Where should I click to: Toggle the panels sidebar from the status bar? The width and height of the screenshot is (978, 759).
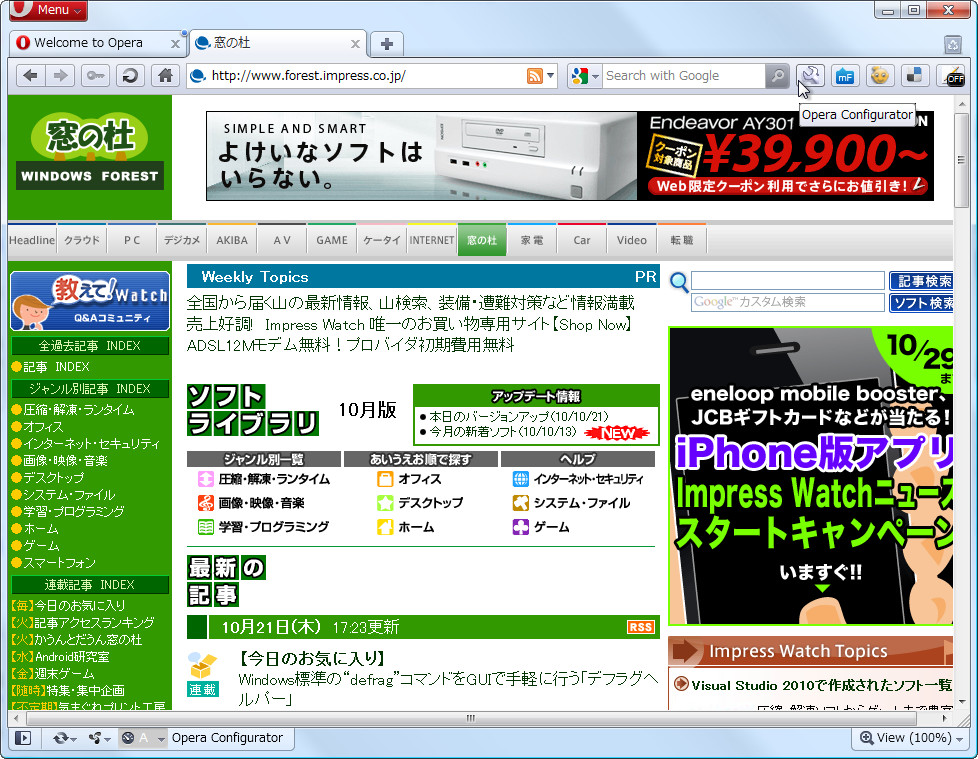coord(22,738)
